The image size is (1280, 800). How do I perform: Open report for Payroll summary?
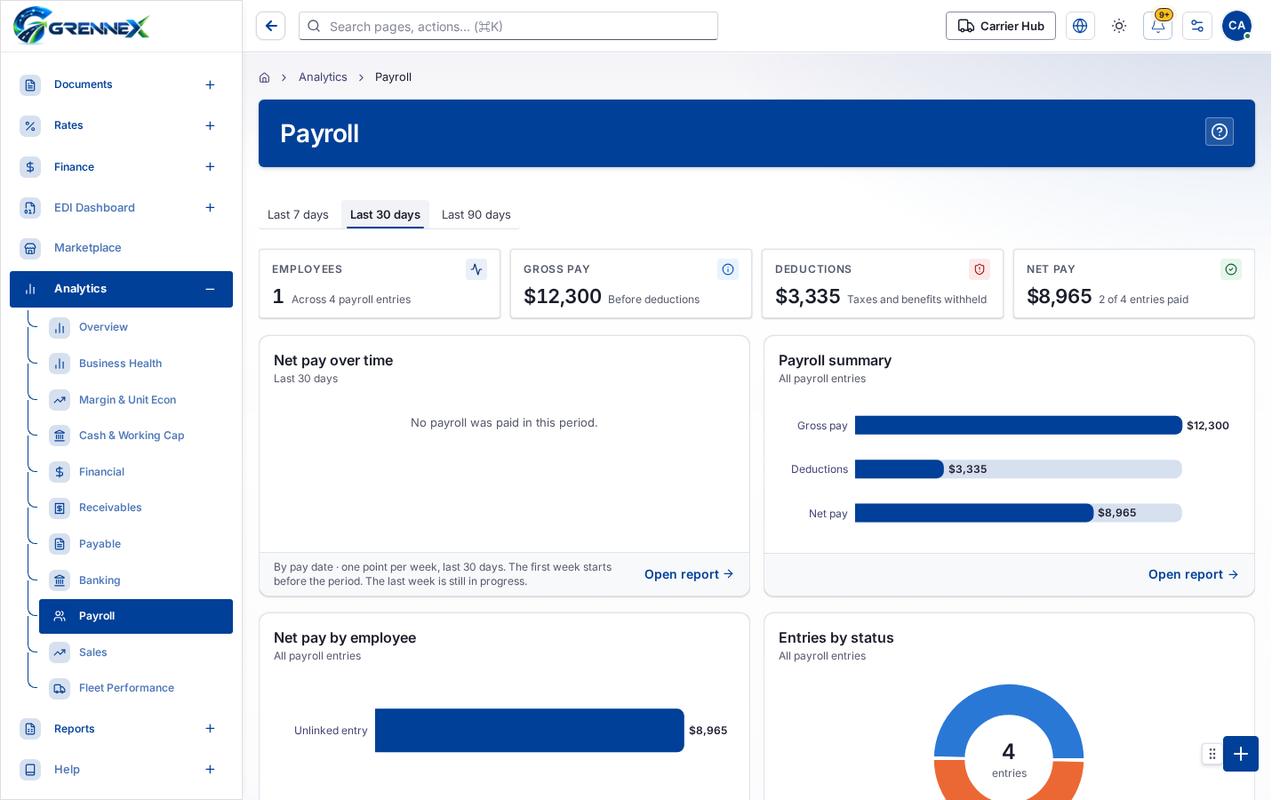click(x=1193, y=574)
